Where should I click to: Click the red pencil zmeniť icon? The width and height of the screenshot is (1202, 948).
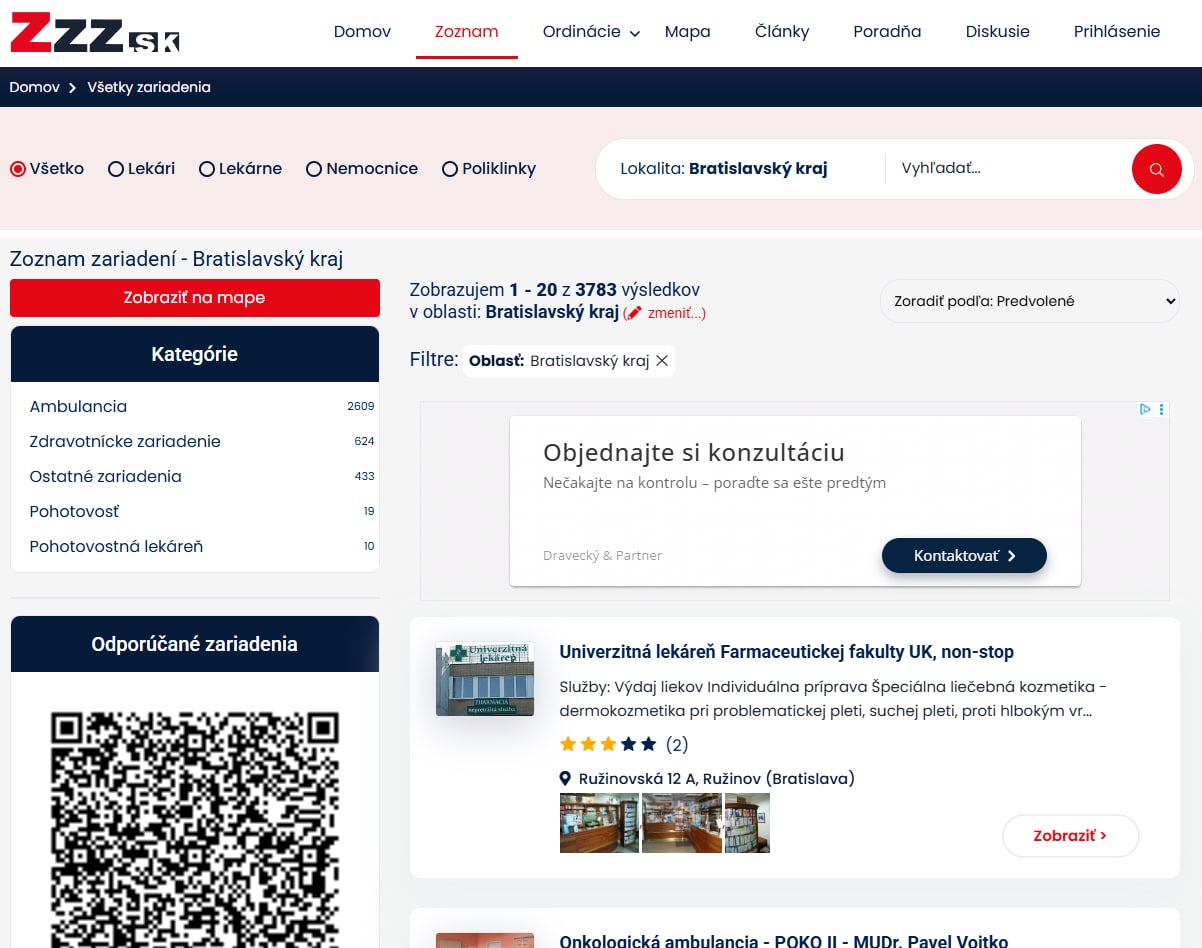coord(634,313)
